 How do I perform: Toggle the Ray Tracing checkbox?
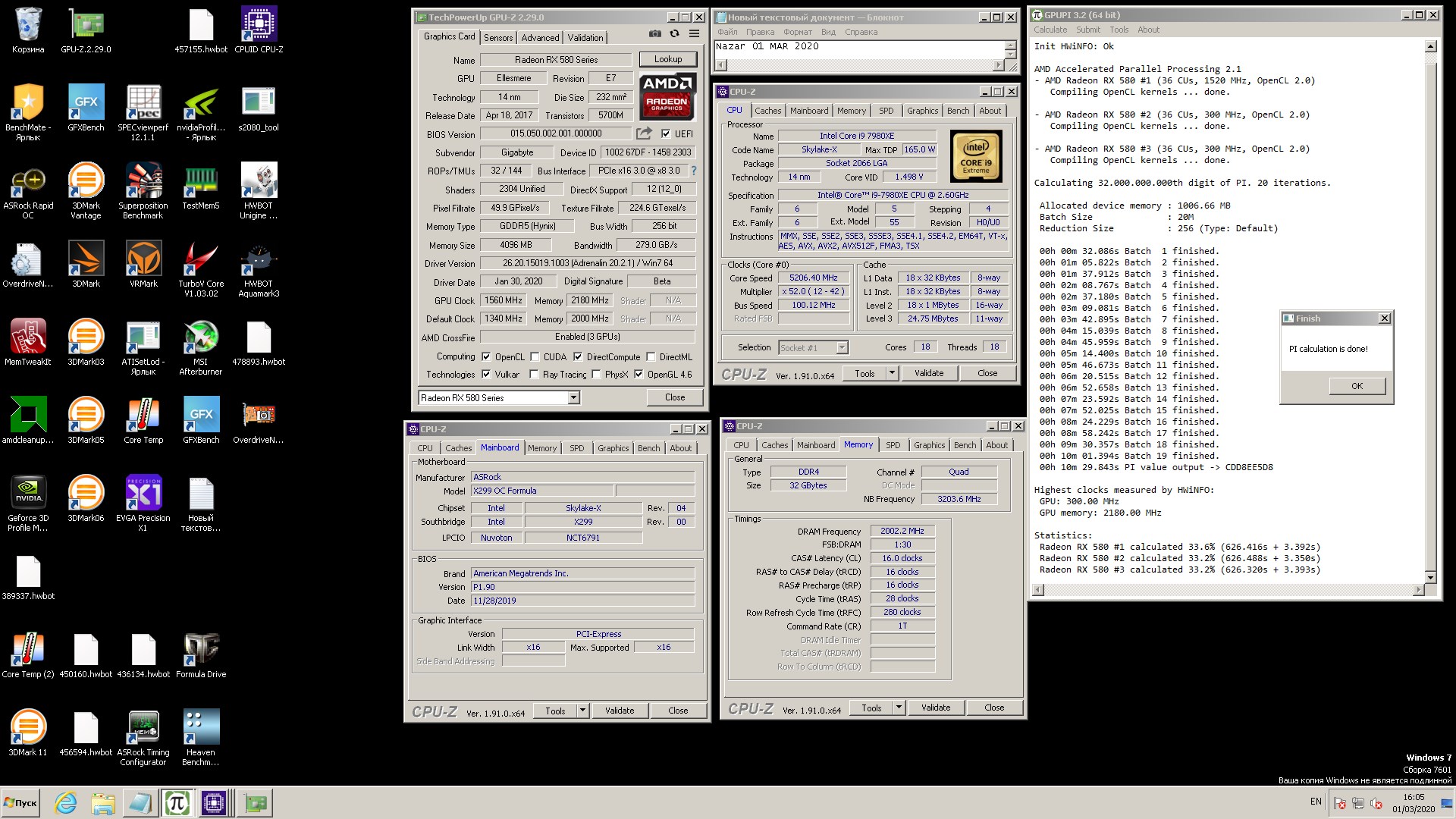tap(534, 374)
